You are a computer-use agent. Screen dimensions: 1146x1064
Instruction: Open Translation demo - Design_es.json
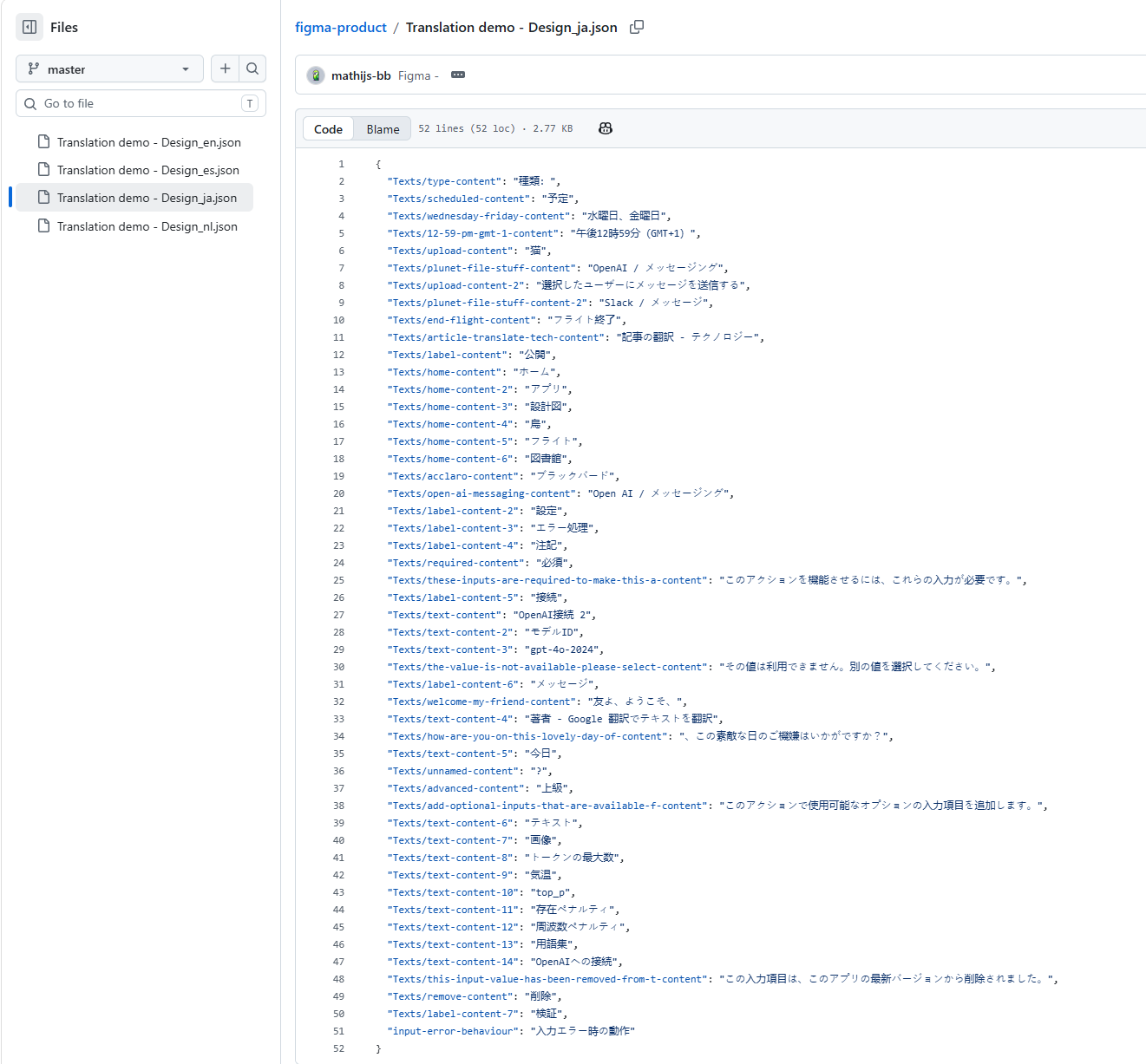coord(147,170)
